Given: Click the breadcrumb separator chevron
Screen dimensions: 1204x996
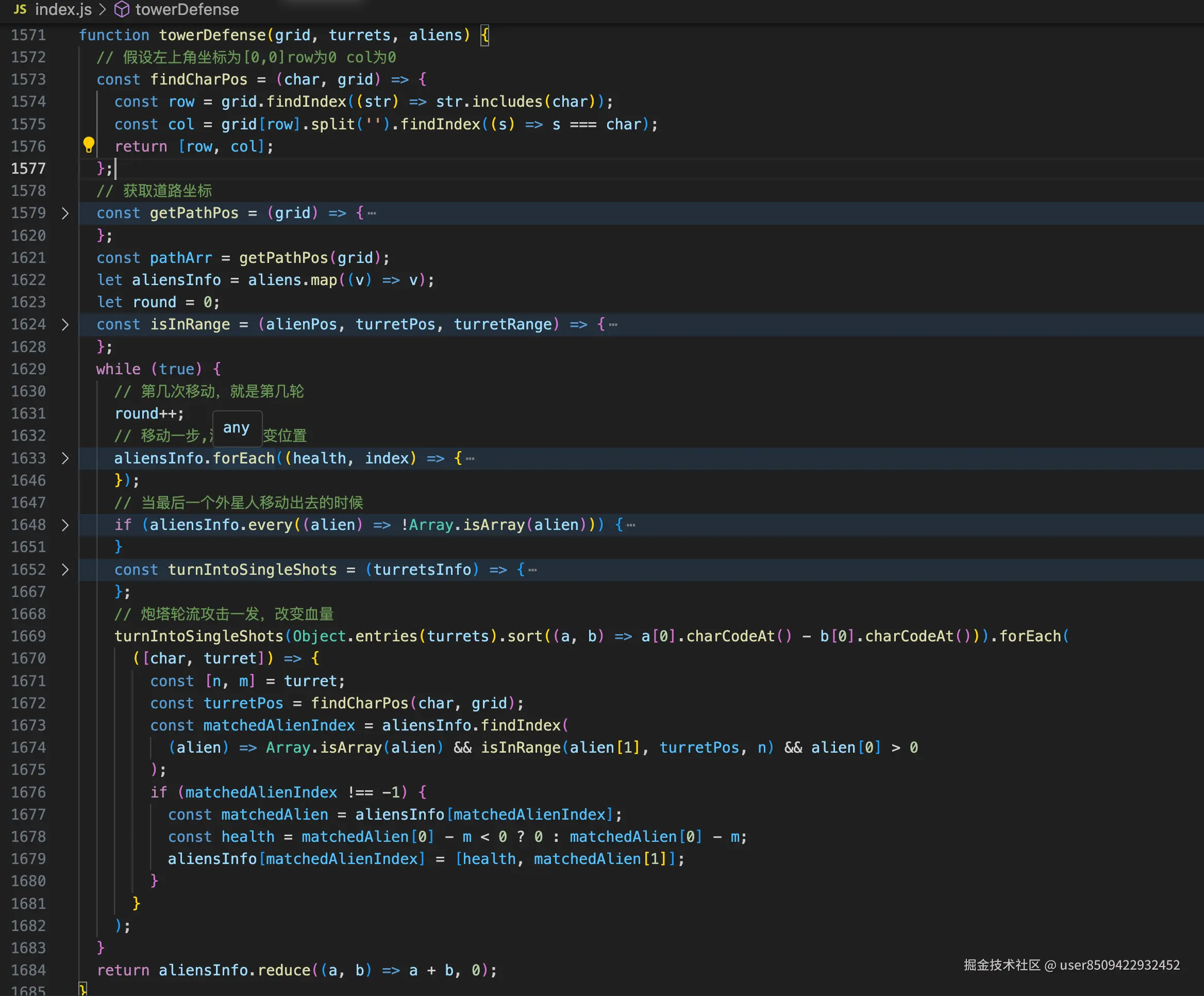Looking at the screenshot, I should 103,9.
